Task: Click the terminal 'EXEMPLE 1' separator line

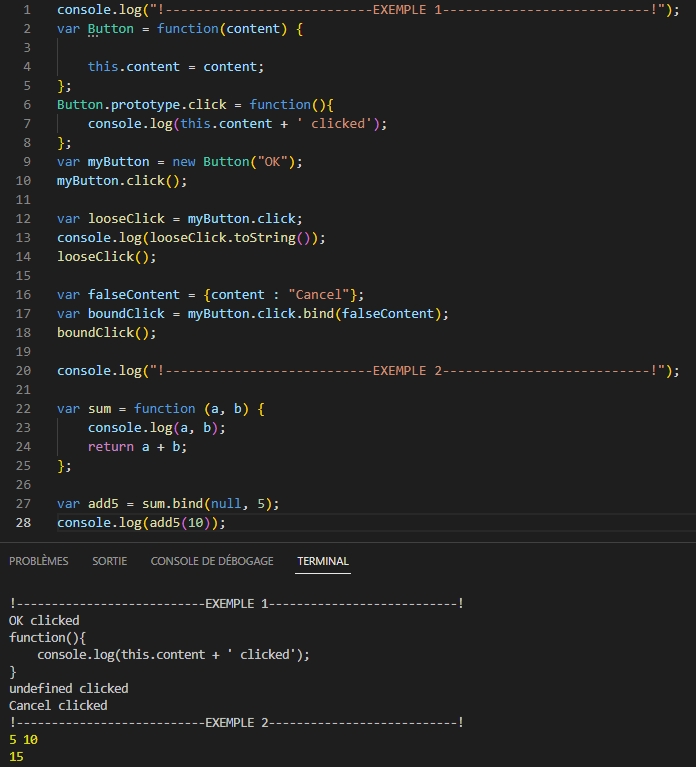Action: pyautogui.click(x=236, y=604)
